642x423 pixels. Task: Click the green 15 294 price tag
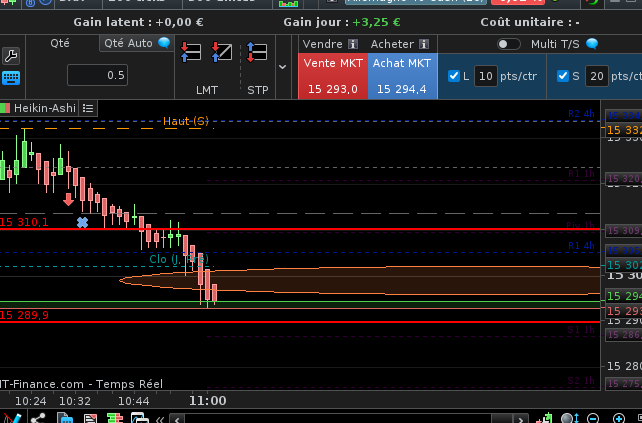tap(624, 296)
